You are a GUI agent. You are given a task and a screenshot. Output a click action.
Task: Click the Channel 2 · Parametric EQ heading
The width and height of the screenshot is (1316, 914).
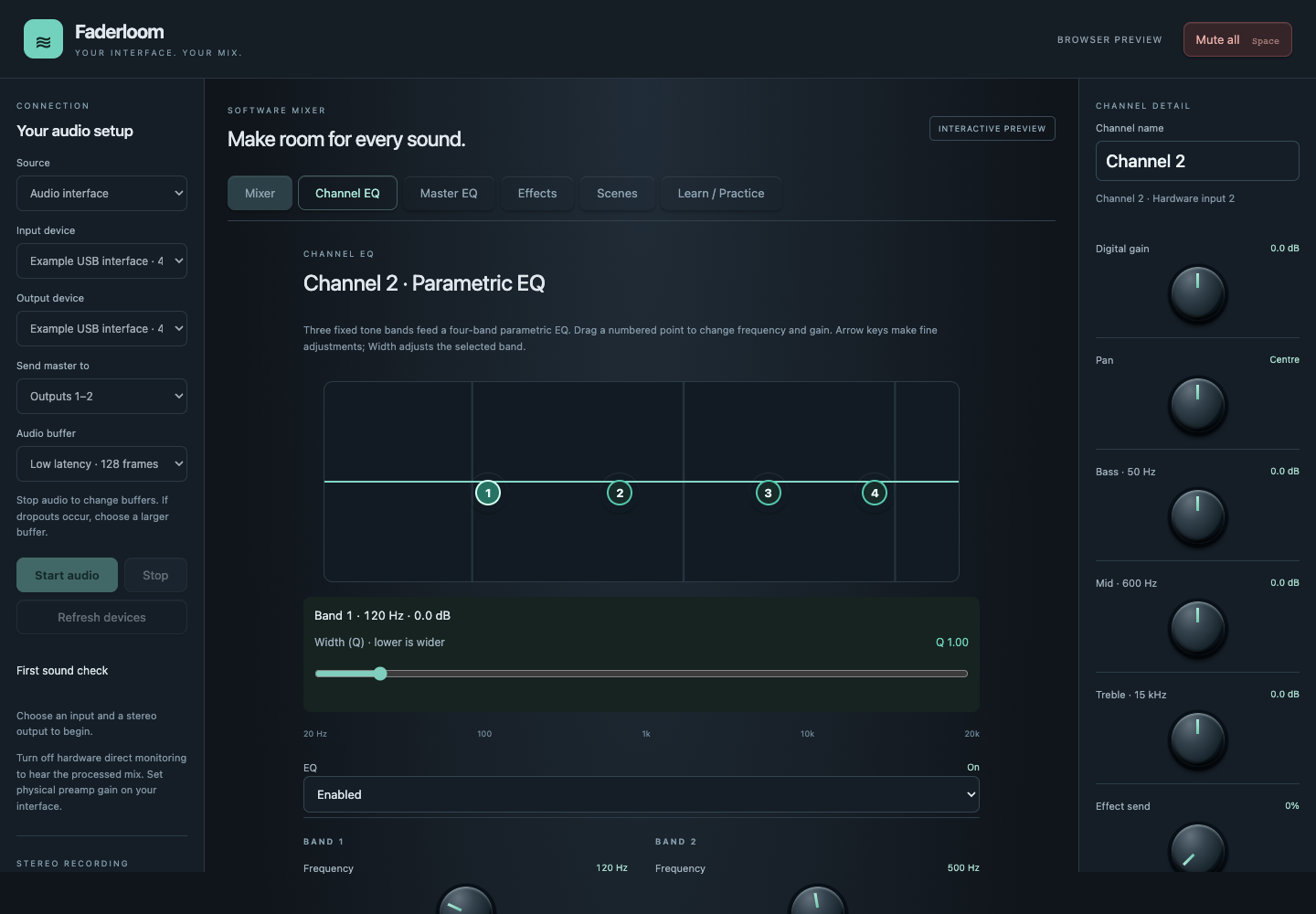[x=424, y=283]
